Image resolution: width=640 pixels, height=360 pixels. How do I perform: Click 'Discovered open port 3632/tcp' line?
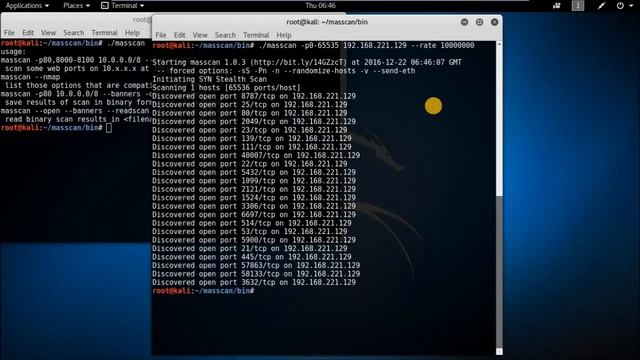254,282
